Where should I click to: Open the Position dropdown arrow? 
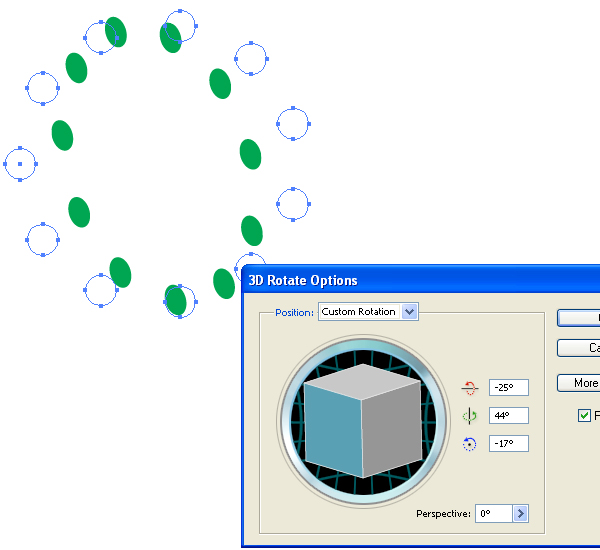pos(409,312)
